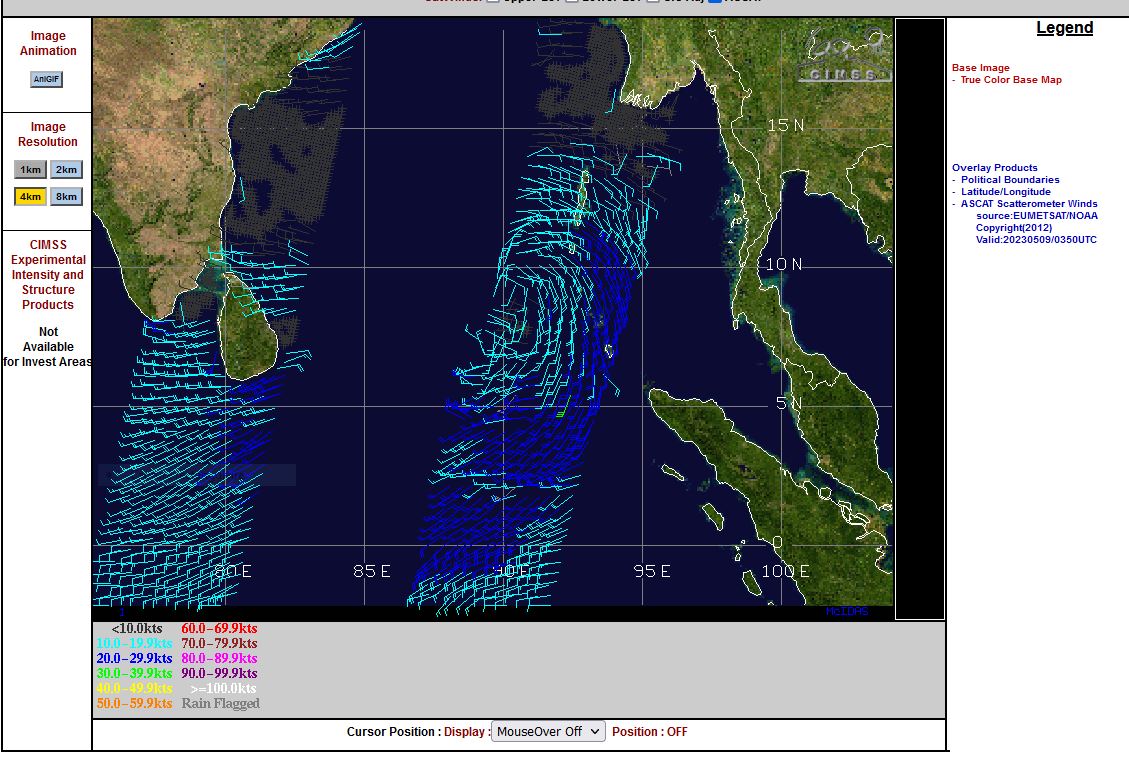
Task: Click Sri Lanka island on the map
Action: (x=243, y=330)
